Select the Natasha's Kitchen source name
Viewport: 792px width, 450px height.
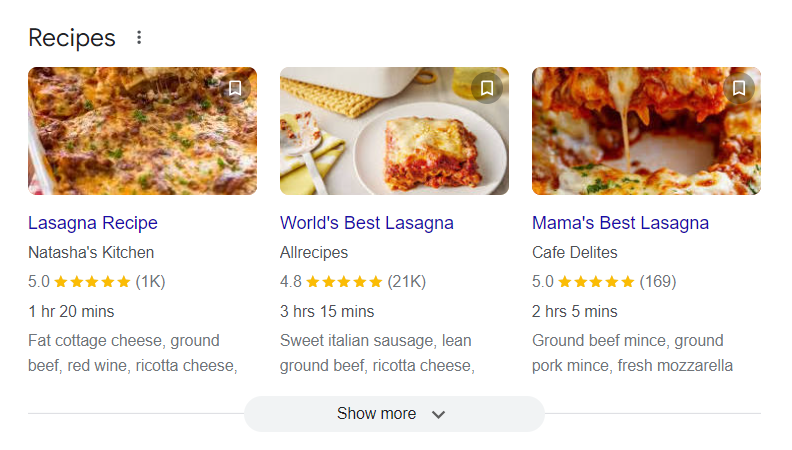click(x=91, y=252)
